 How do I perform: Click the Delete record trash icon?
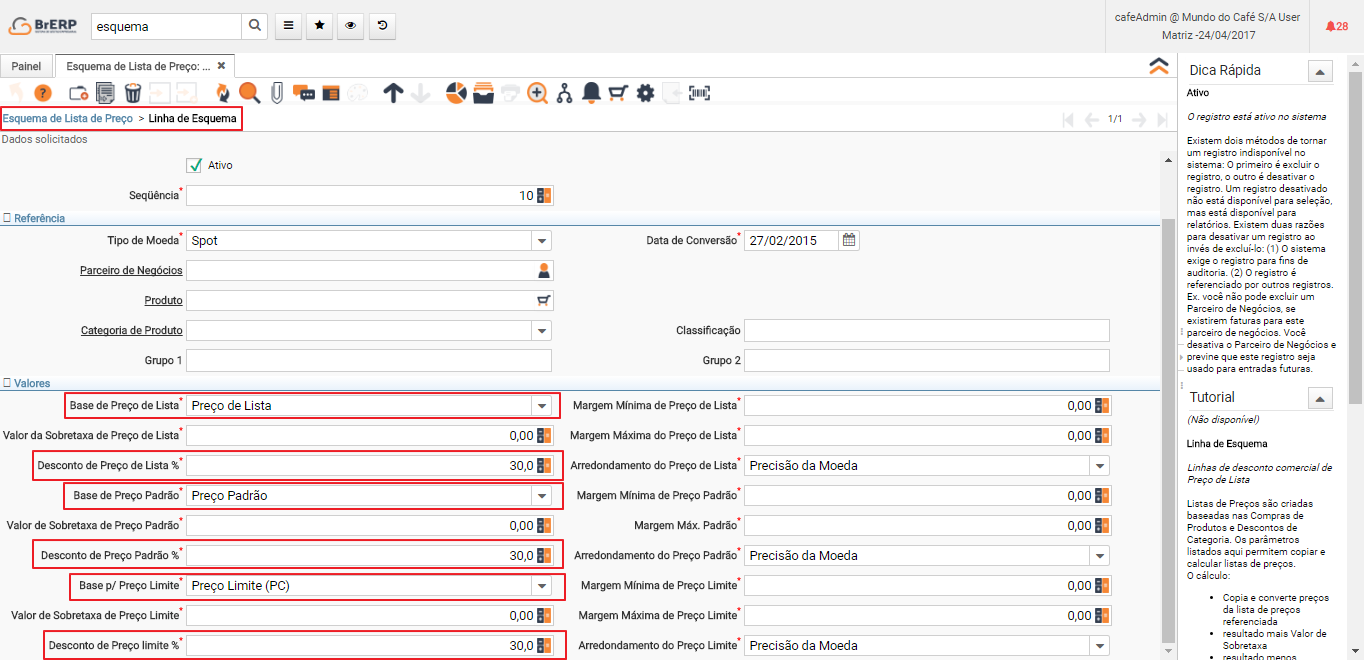click(x=132, y=93)
